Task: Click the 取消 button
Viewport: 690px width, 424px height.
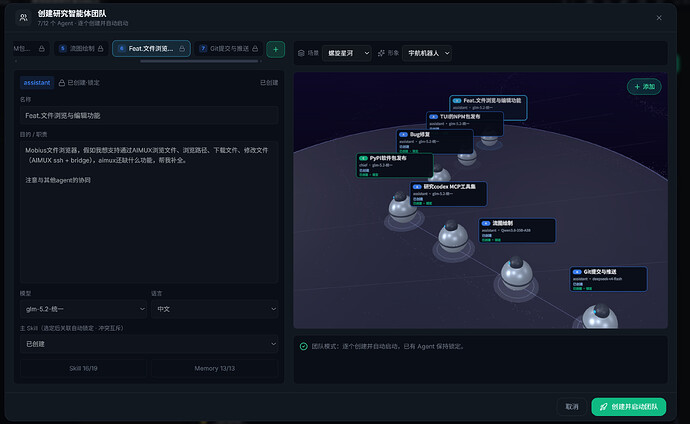Action: (572, 407)
